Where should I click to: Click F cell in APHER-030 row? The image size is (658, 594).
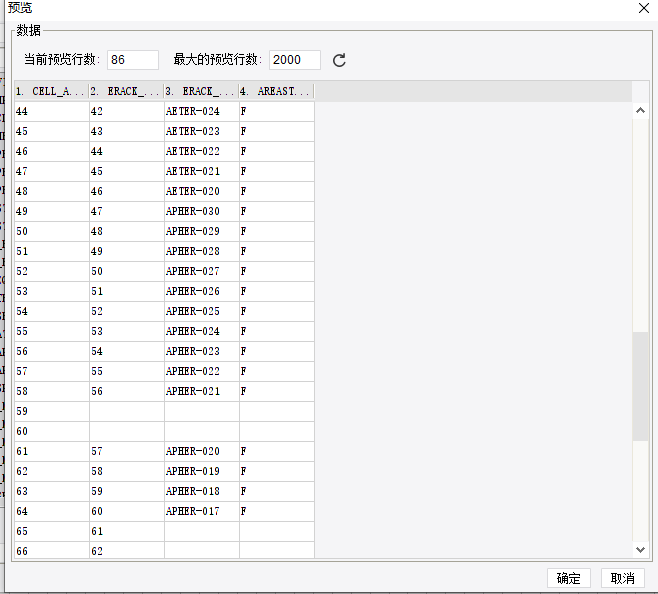click(x=277, y=211)
